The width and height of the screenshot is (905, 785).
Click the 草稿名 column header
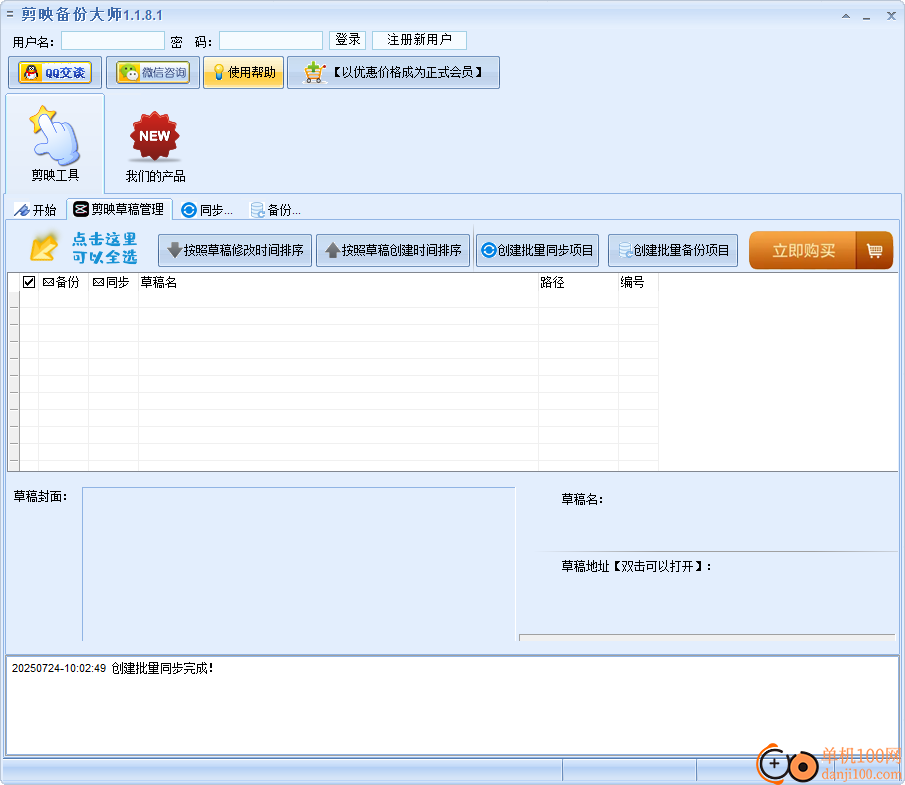(338, 282)
